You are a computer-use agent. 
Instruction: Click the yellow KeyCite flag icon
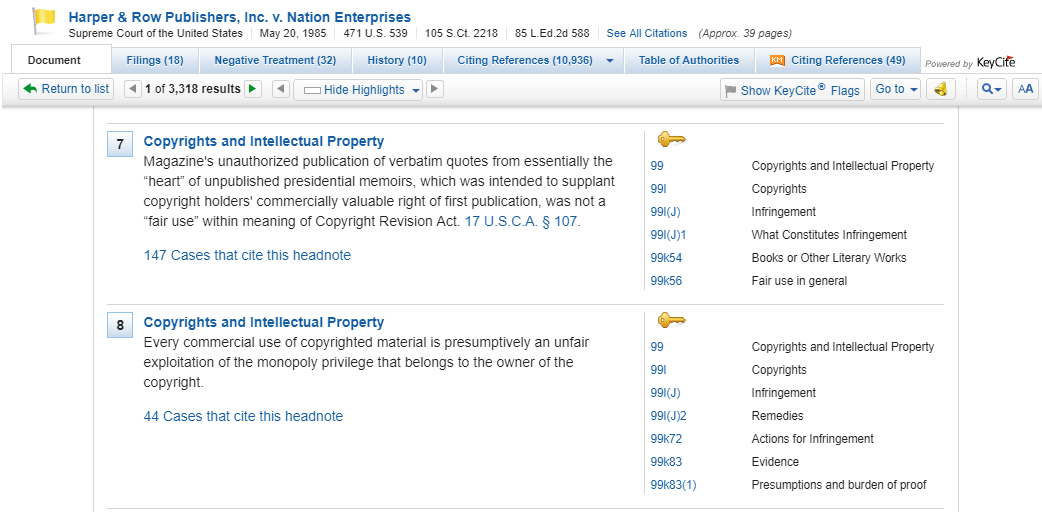pyautogui.click(x=45, y=20)
